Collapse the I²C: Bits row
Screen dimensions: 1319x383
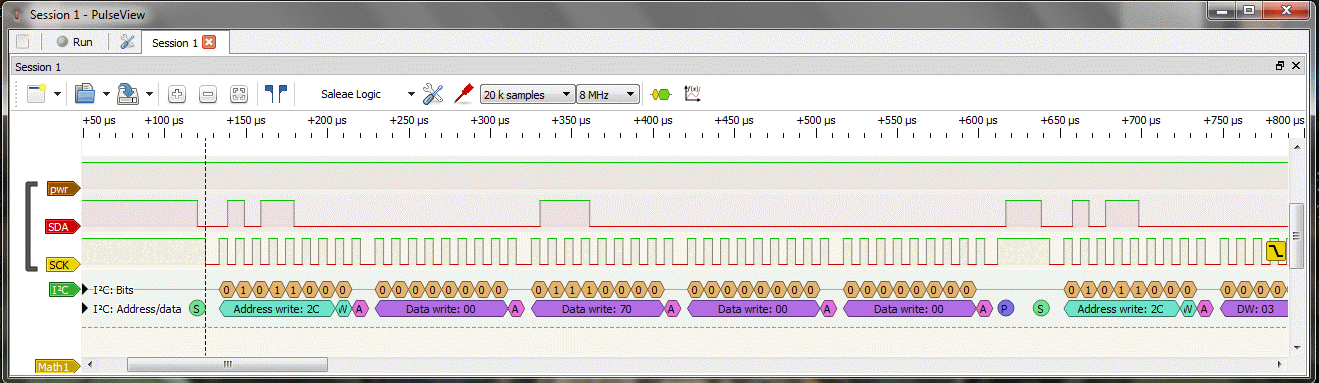pos(85,290)
